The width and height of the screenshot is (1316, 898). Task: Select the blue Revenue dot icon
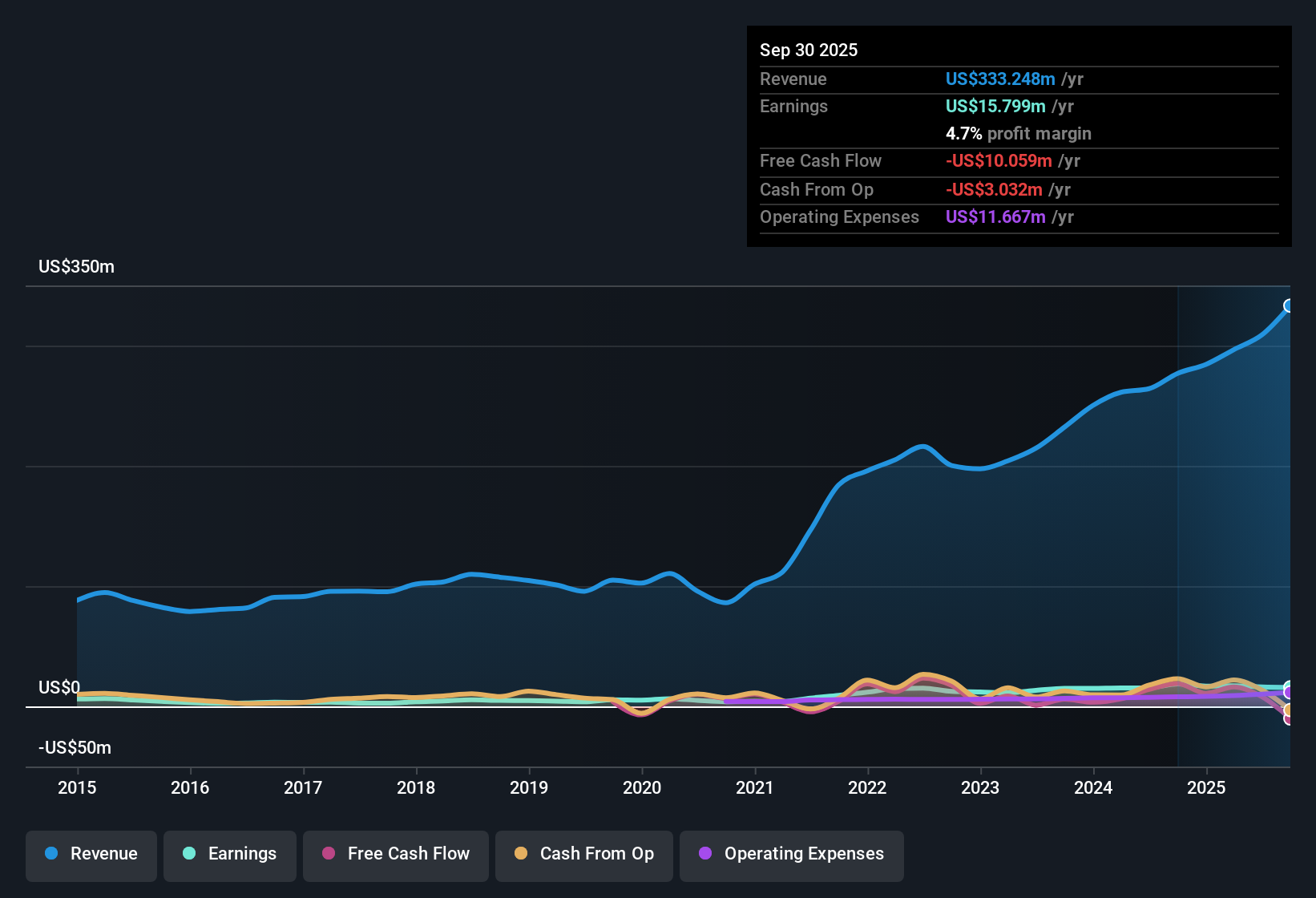[x=50, y=854]
